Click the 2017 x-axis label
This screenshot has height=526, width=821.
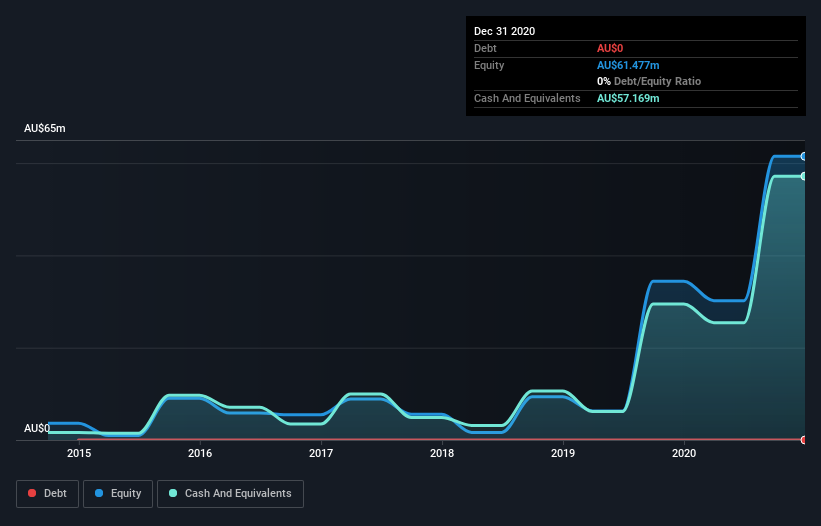(x=321, y=453)
